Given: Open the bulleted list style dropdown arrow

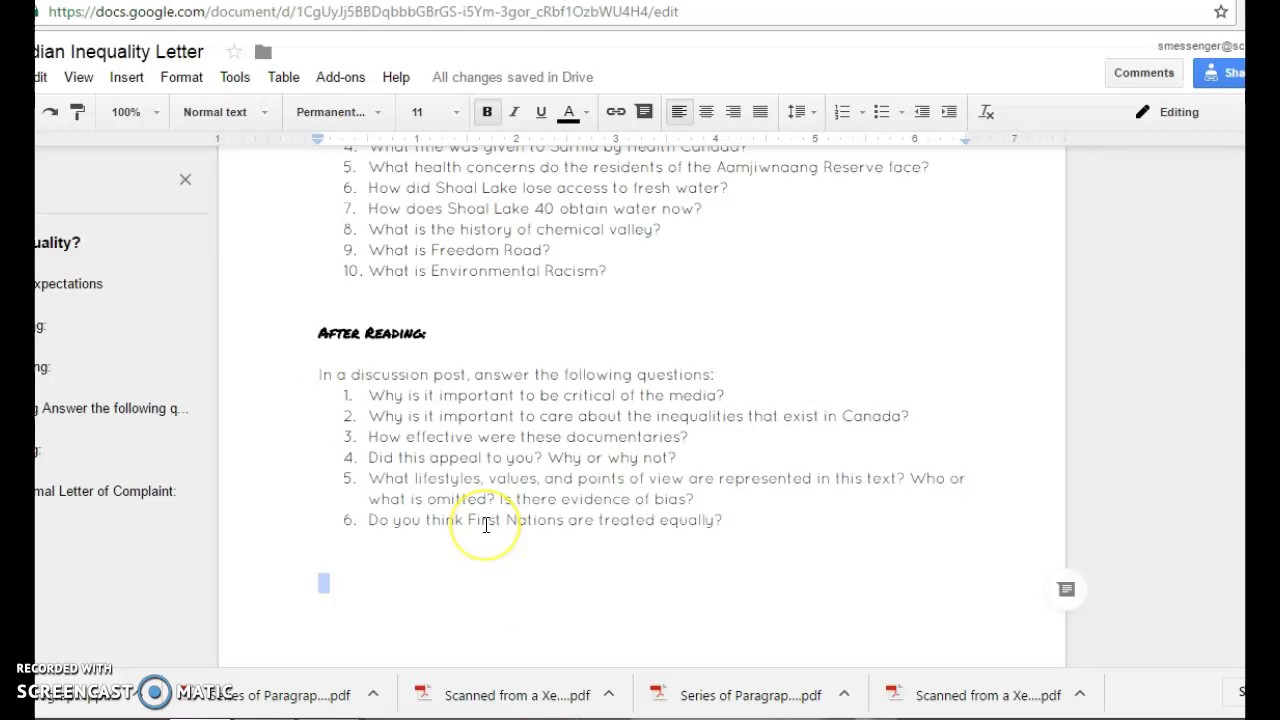Looking at the screenshot, I should coord(902,113).
